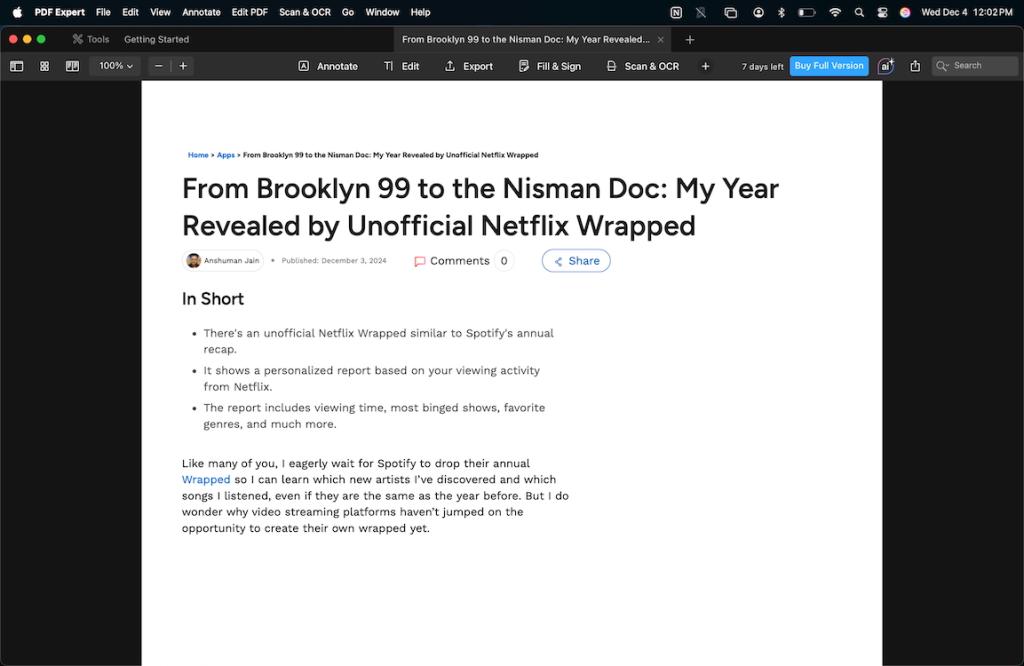Toggle the sidebar panel icon
Viewport: 1024px width, 666px height.
17,66
